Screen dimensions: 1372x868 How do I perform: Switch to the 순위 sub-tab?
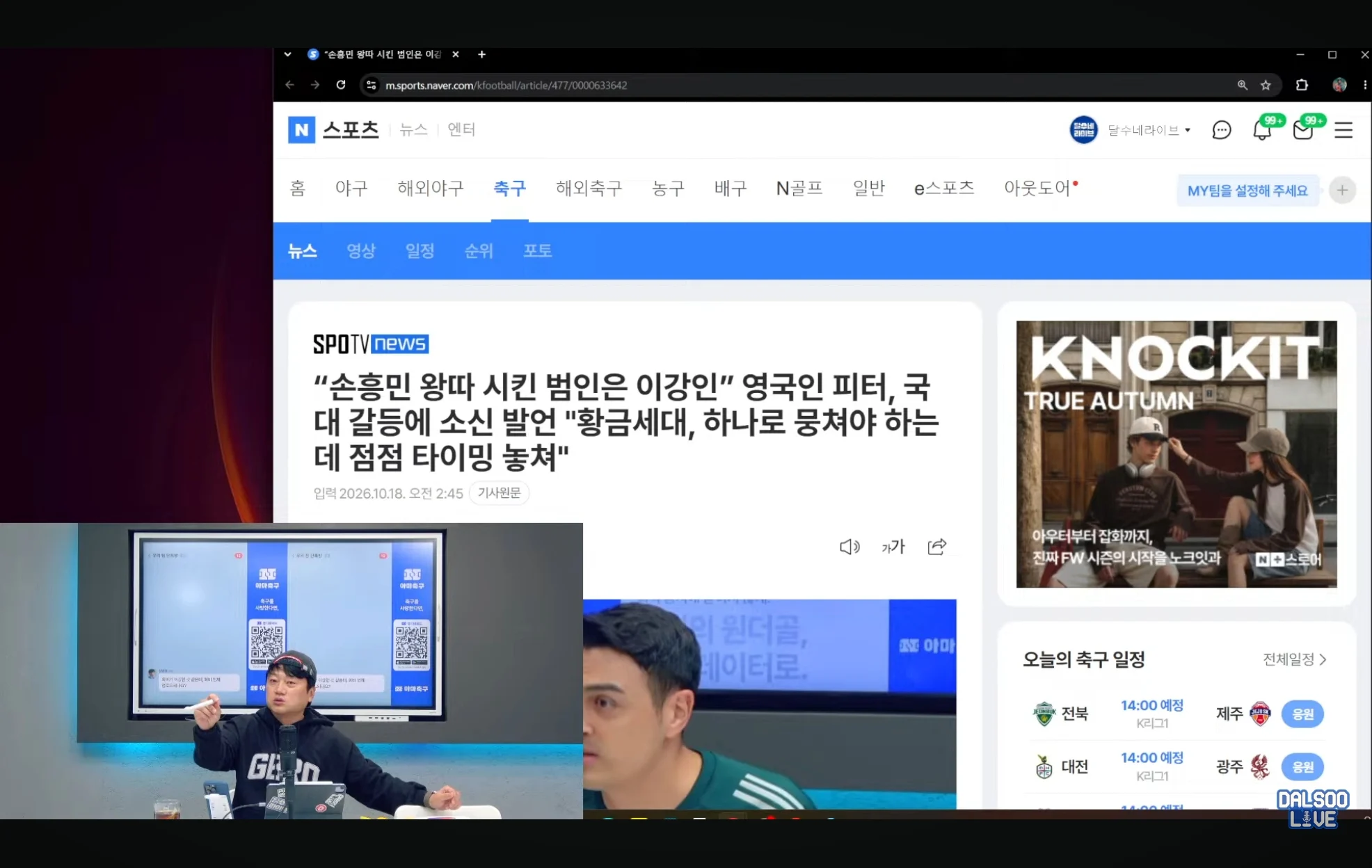pyautogui.click(x=479, y=250)
